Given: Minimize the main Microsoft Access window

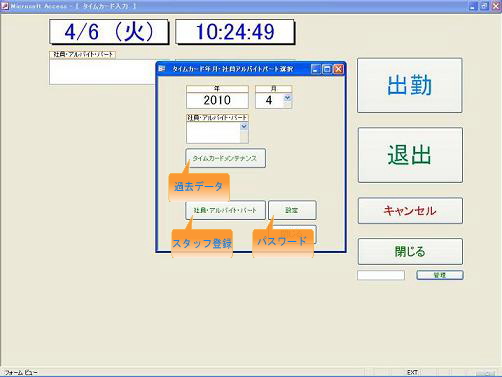Looking at the screenshot, I should (x=473, y=6).
